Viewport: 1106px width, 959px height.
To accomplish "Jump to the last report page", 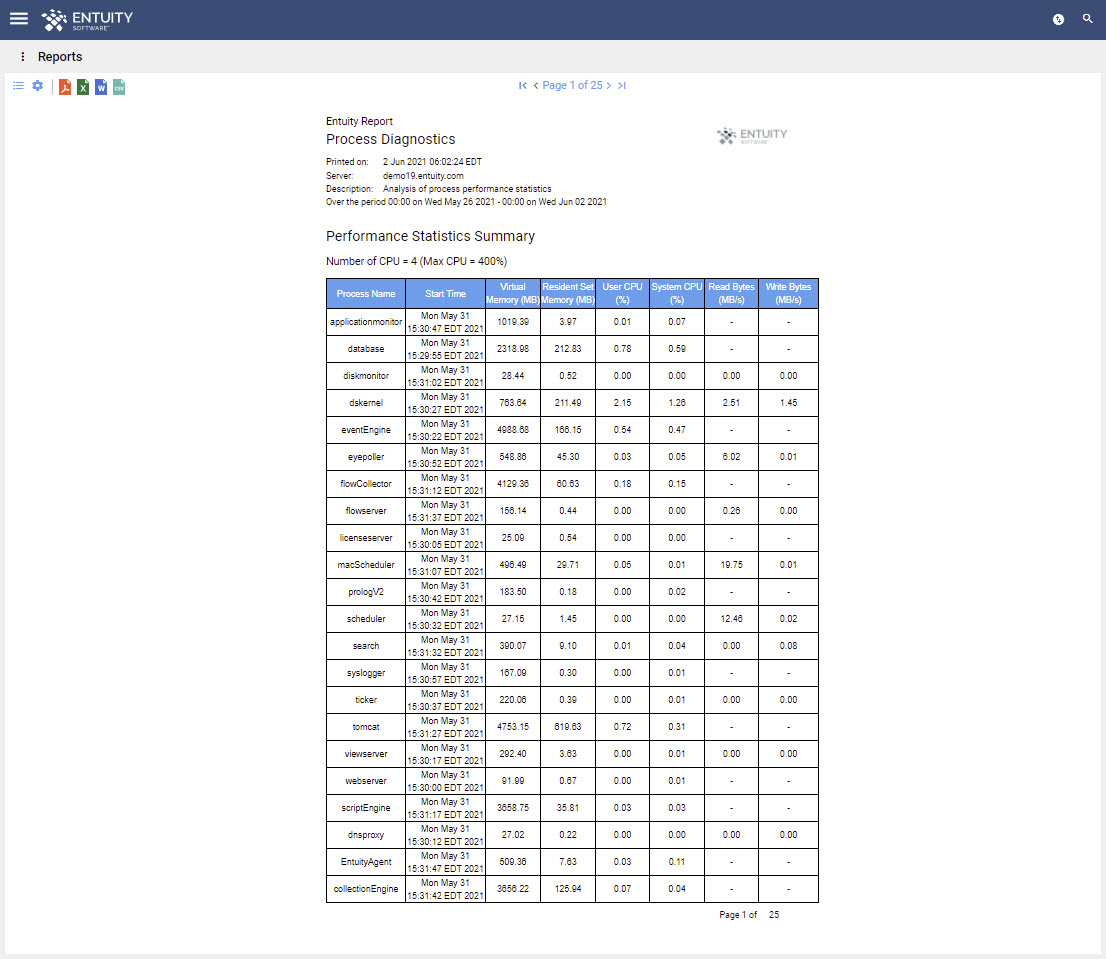I will pos(621,86).
